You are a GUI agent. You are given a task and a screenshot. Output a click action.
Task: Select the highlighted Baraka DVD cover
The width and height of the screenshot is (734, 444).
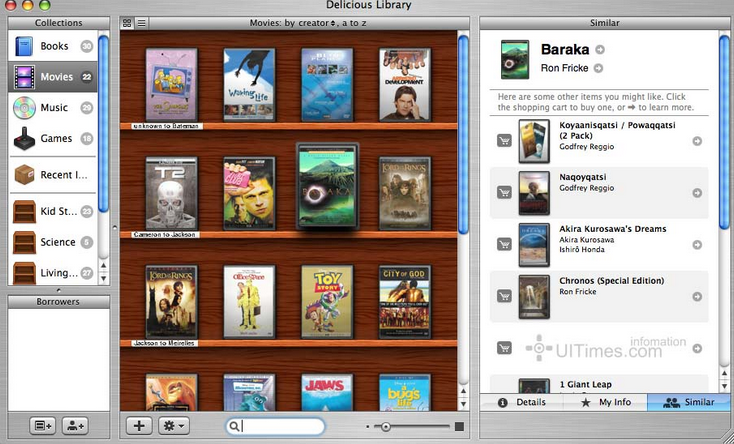pos(328,186)
